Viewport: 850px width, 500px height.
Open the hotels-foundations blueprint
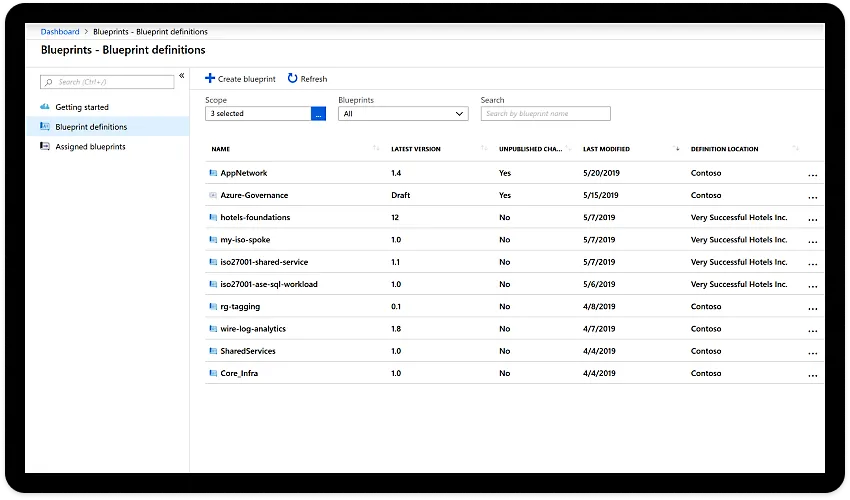[x=255, y=218]
